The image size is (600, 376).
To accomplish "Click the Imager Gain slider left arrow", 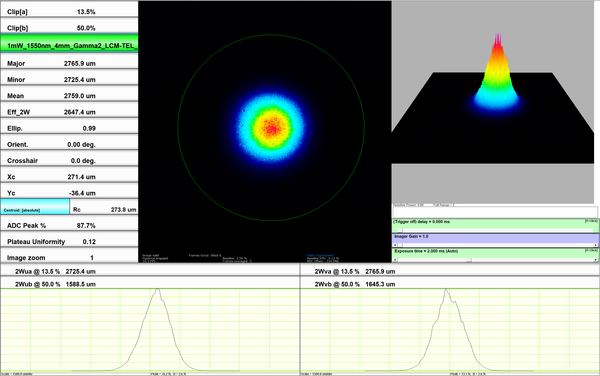I will coord(395,245).
